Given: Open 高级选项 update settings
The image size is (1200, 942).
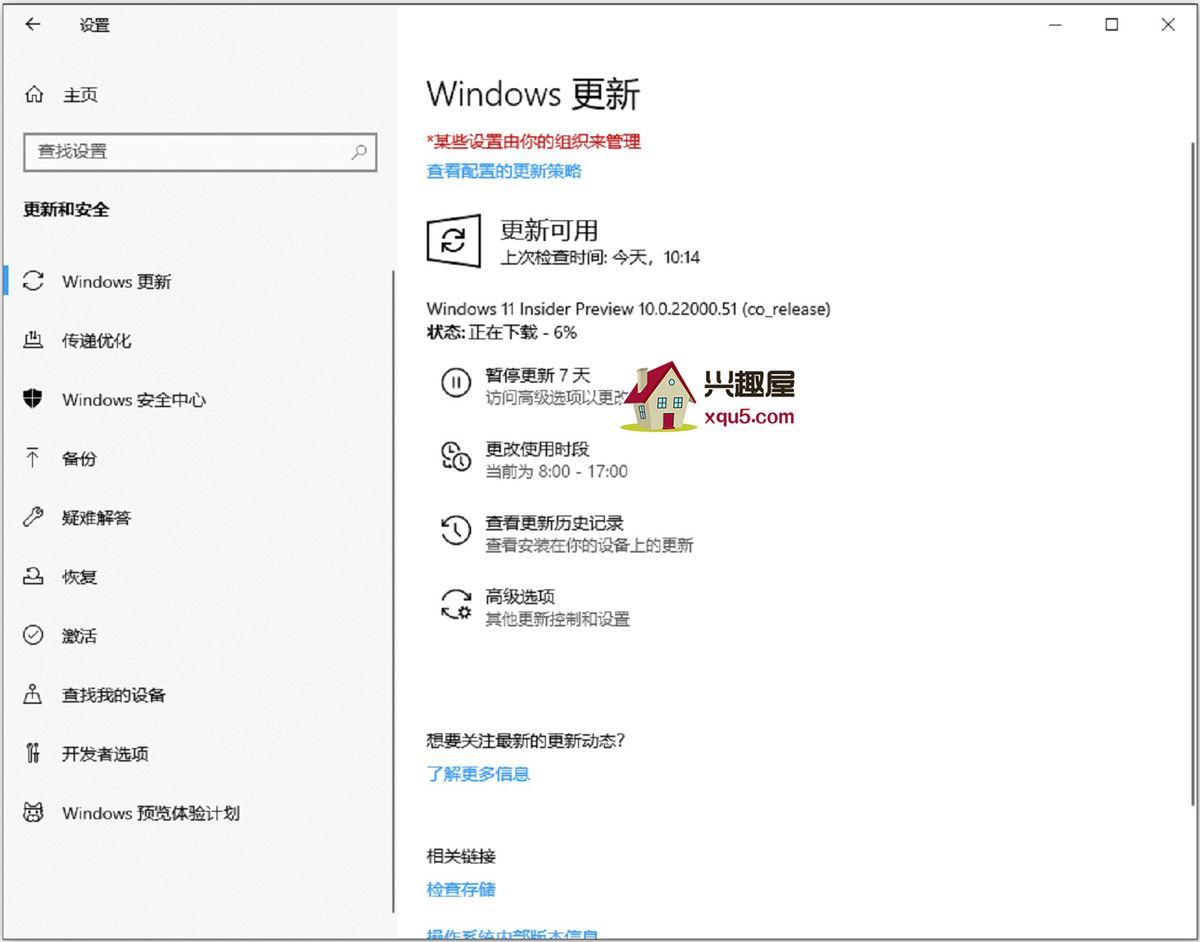Looking at the screenshot, I should tap(520, 597).
